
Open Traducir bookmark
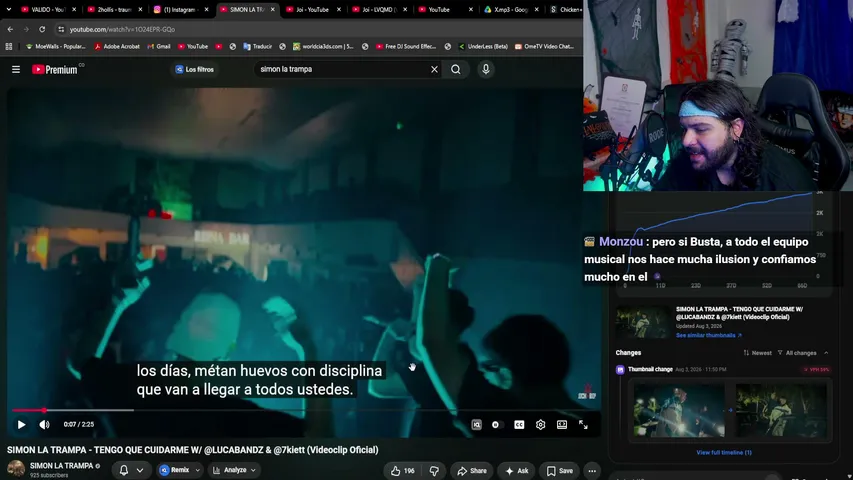tap(257, 47)
